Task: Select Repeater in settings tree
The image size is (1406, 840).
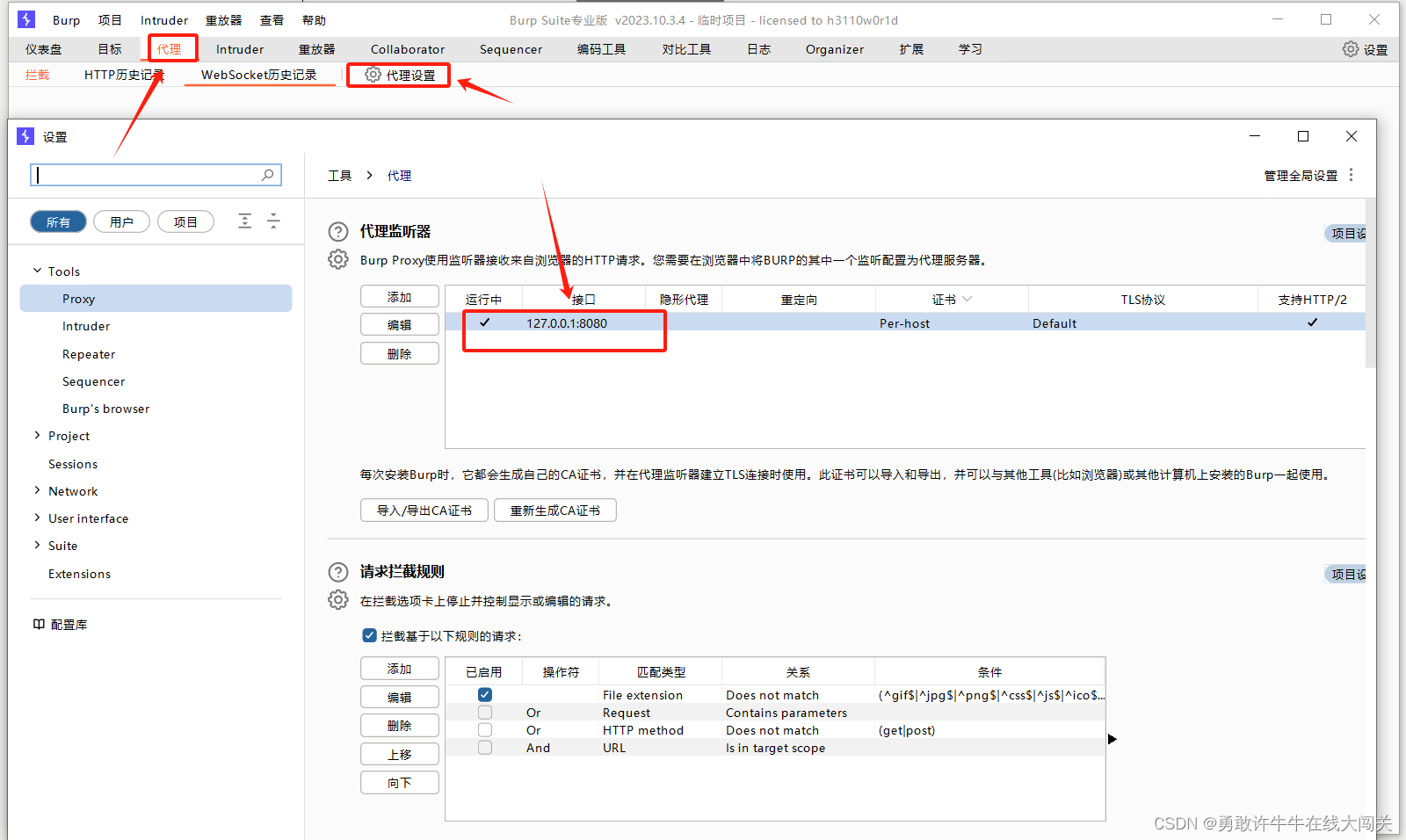Action: pyautogui.click(x=89, y=354)
